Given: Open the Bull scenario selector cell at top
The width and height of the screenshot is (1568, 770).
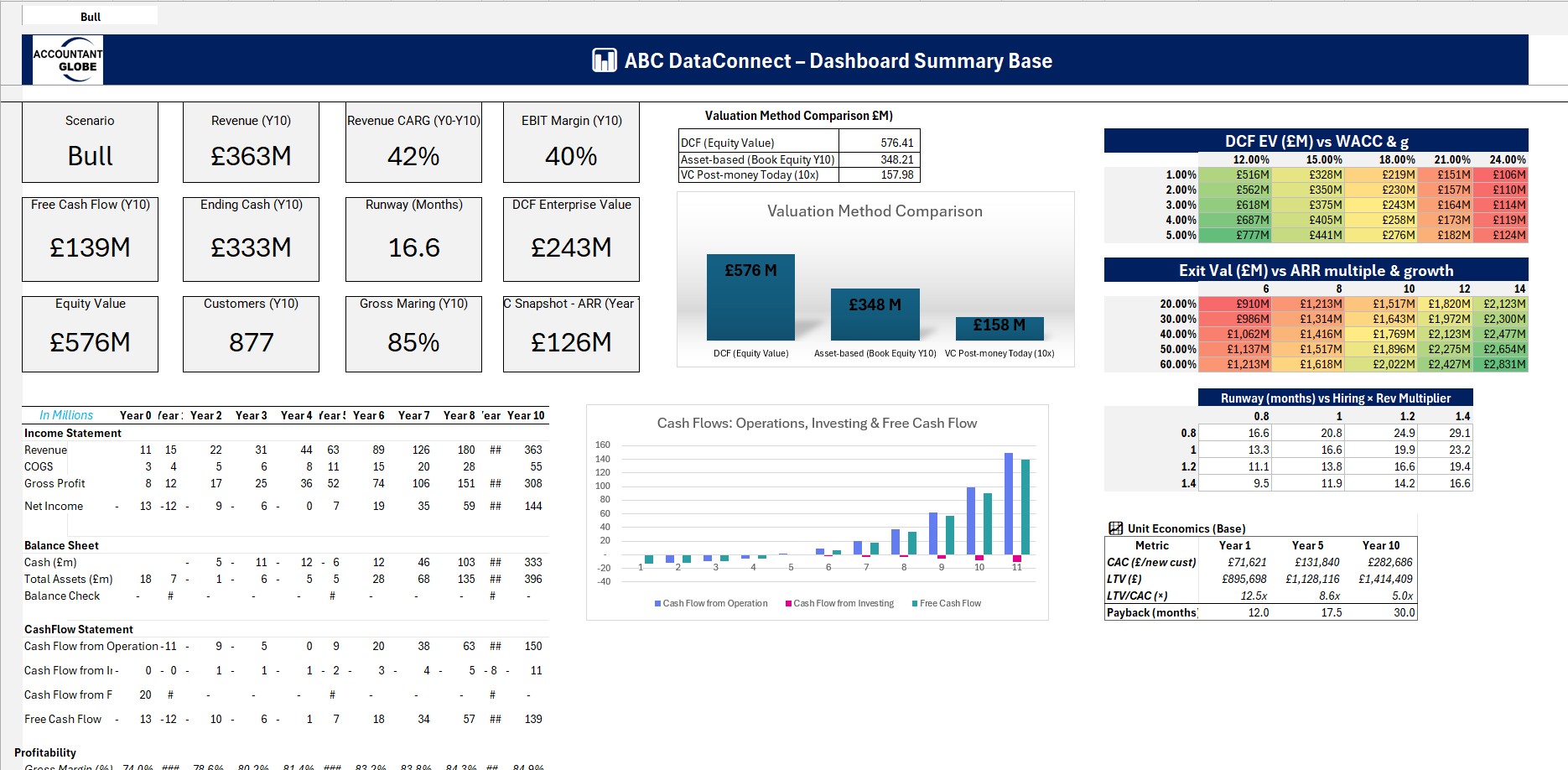Looking at the screenshot, I should (x=90, y=17).
